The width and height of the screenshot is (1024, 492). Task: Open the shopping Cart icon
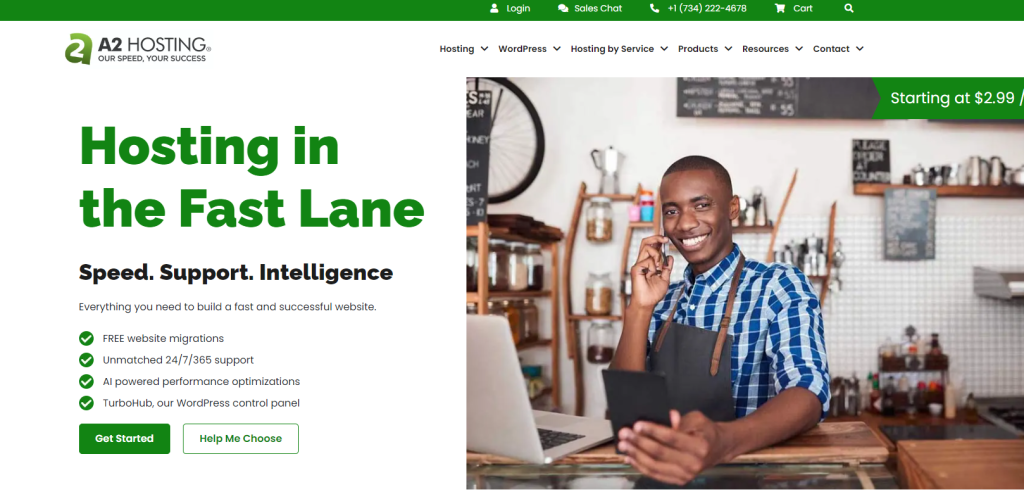pyautogui.click(x=780, y=8)
